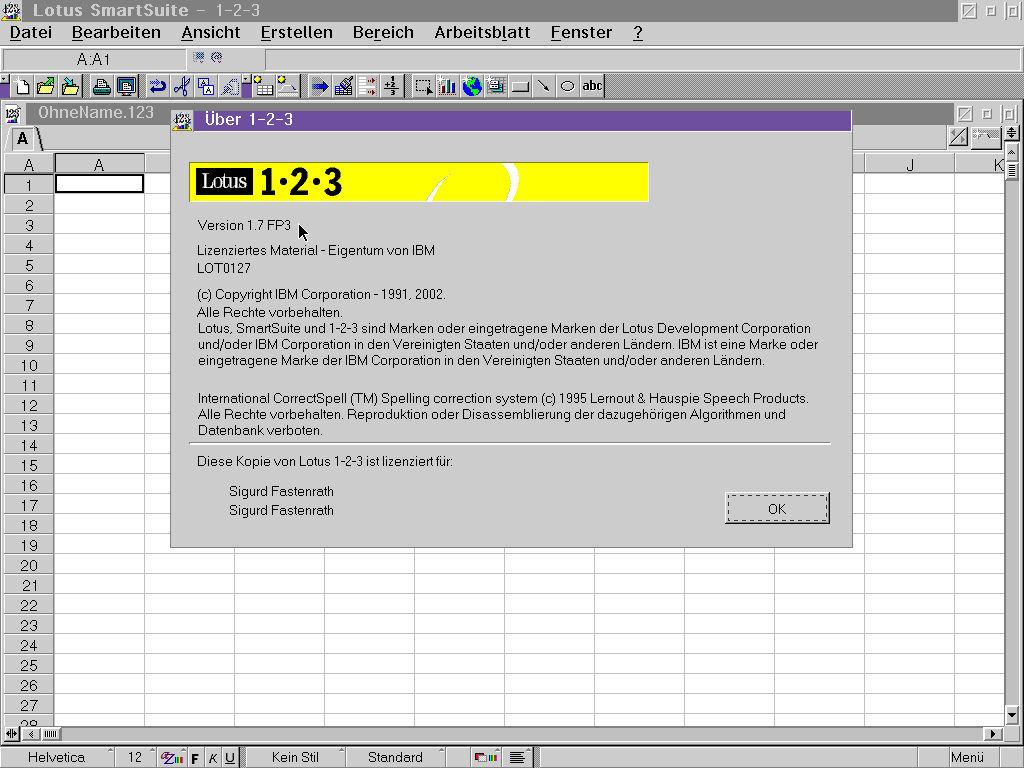Select the sheet tab A

(x=22, y=139)
